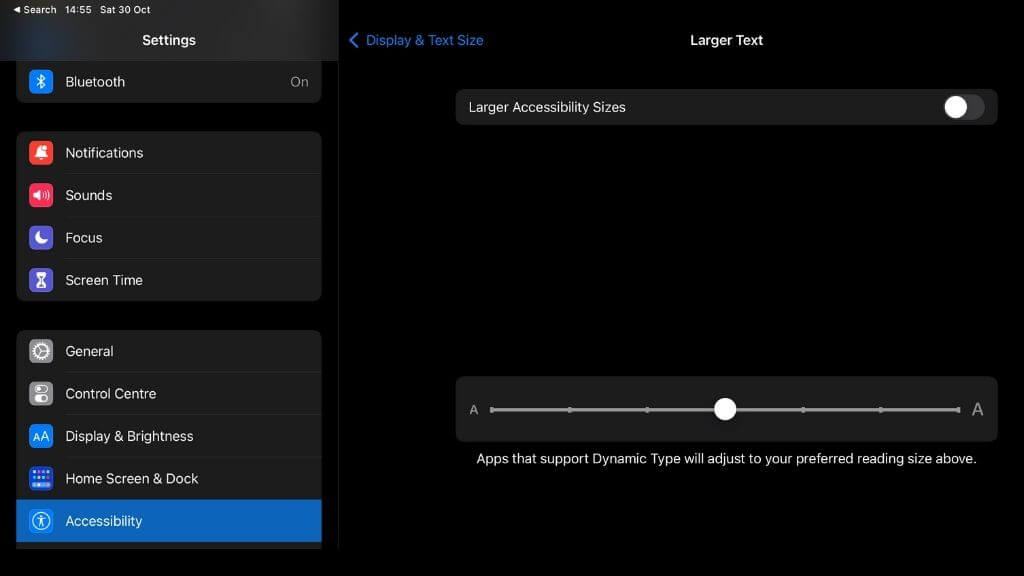
Task: Open Control Centre settings label
Action: point(110,394)
